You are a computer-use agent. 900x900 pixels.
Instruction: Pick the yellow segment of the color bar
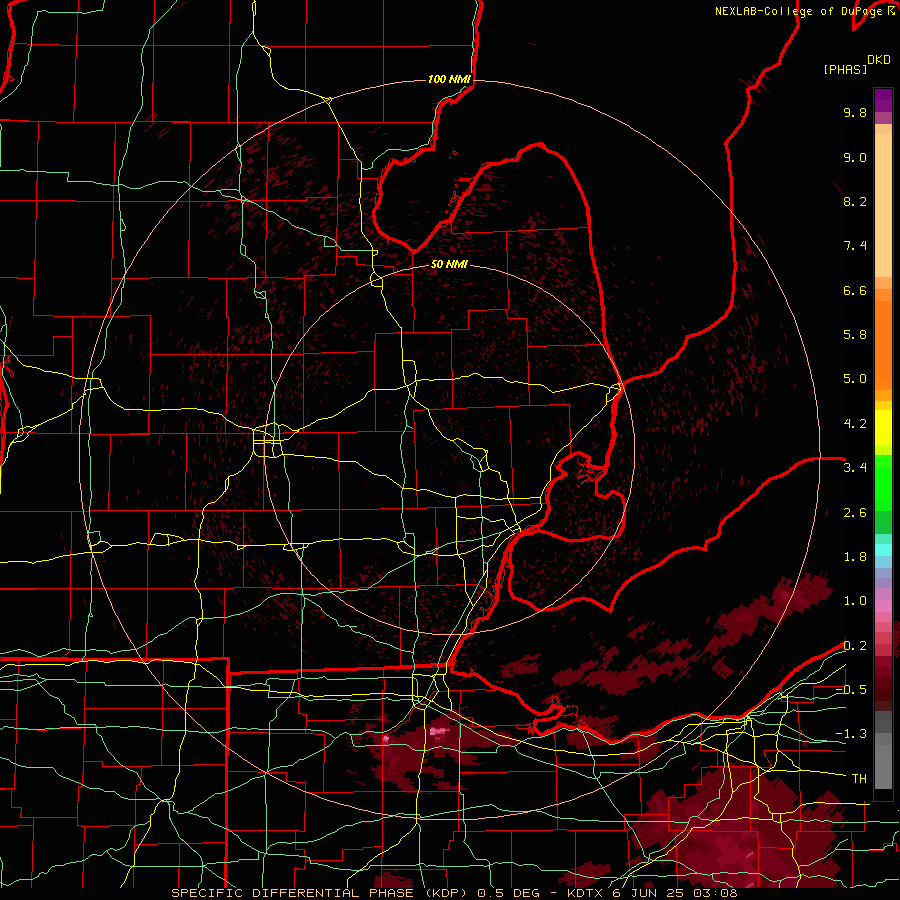click(883, 428)
